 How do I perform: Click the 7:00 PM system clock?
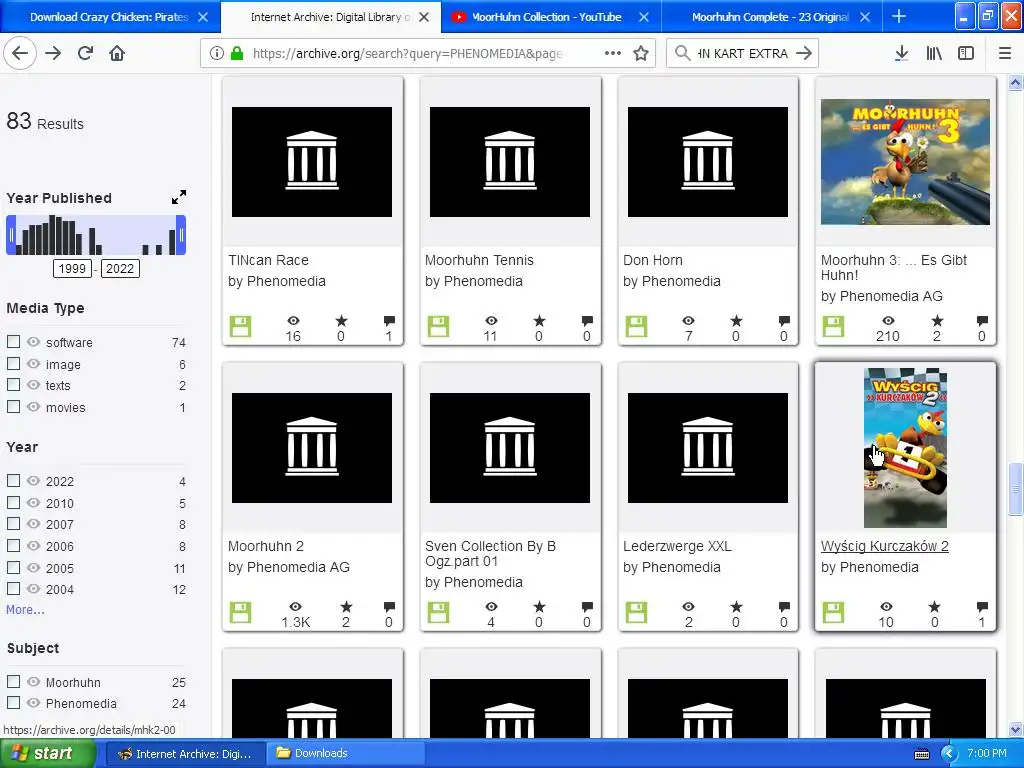[x=987, y=754]
